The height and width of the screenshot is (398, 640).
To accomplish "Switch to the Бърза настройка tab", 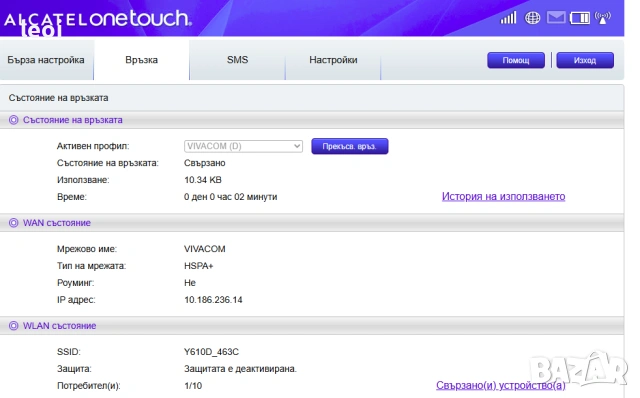I will [x=46, y=60].
